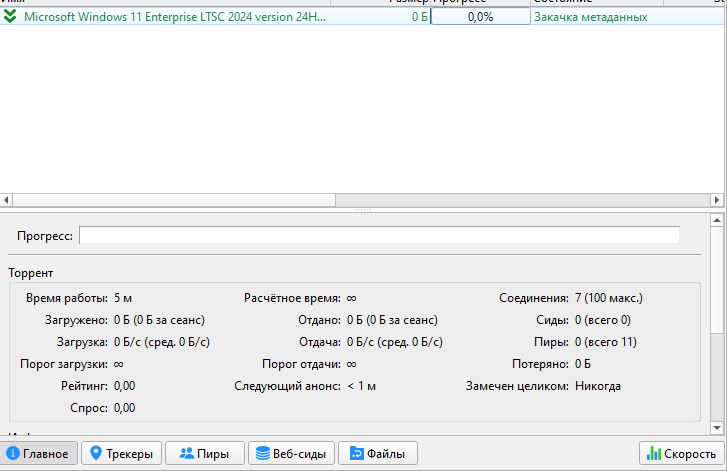Click the vertical scrollbar thumb in the details panel
Image resolution: width=727 pixels, height=471 pixels.
point(717,279)
